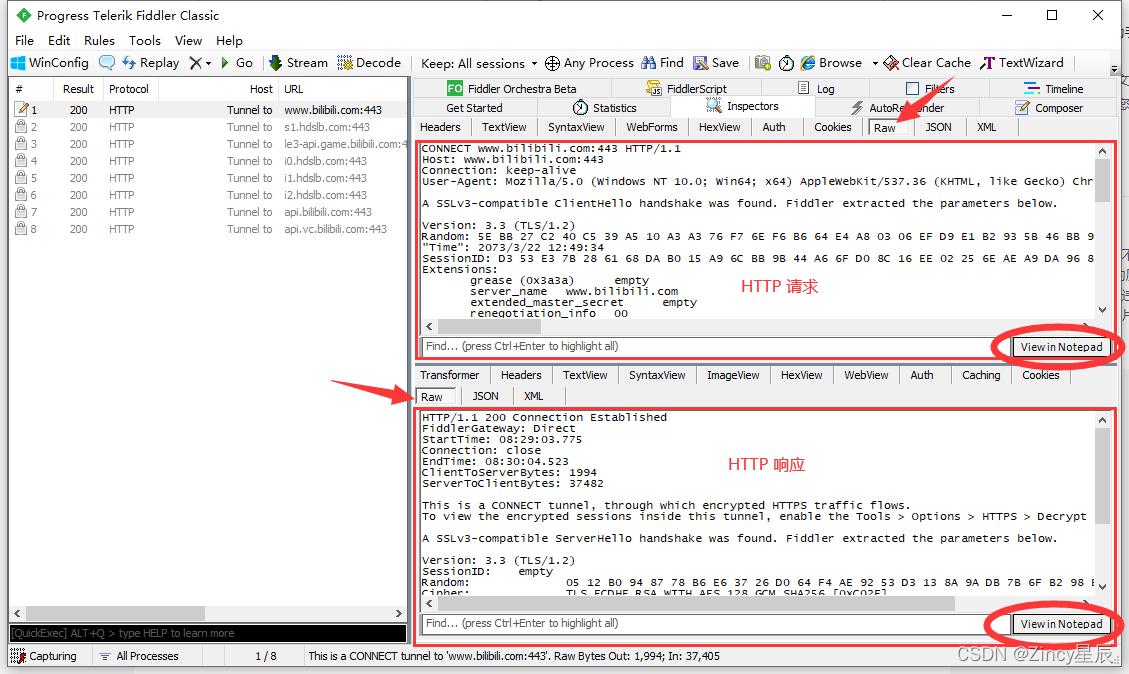The width and height of the screenshot is (1129, 674).
Task: Click sessions list horizontal scrollbar
Action: pyautogui.click(x=207, y=614)
